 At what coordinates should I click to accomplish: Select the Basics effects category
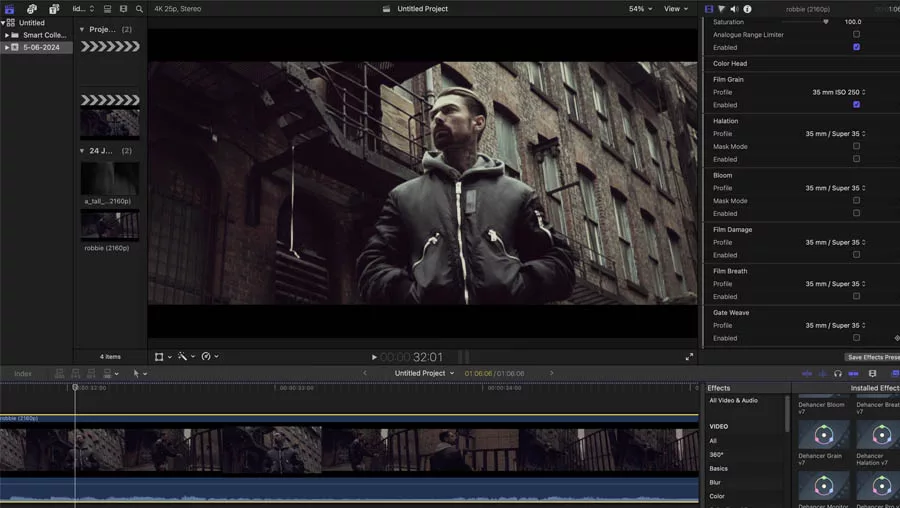(718, 468)
